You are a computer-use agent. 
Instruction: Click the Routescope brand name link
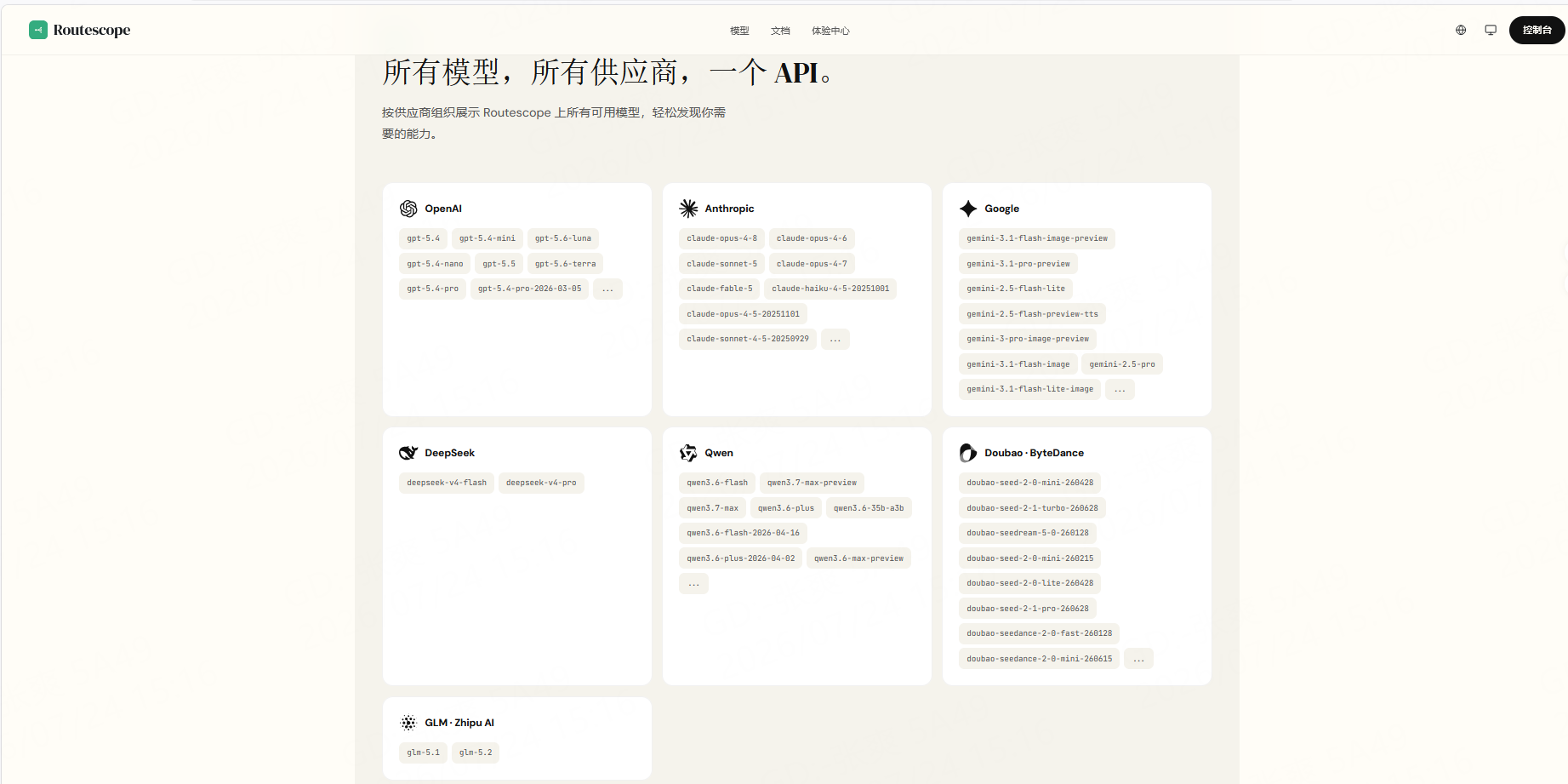[92, 30]
